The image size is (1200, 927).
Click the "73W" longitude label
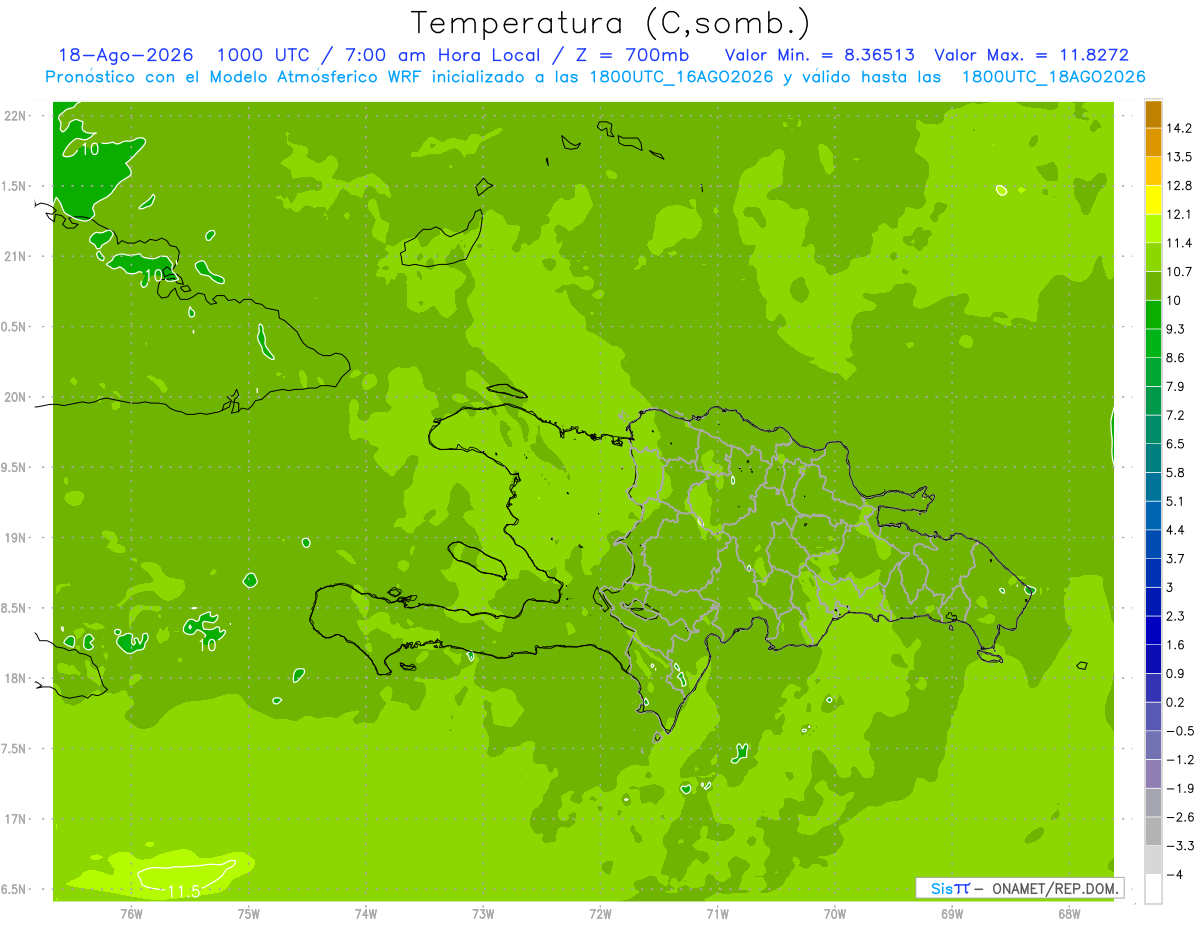coord(482,914)
